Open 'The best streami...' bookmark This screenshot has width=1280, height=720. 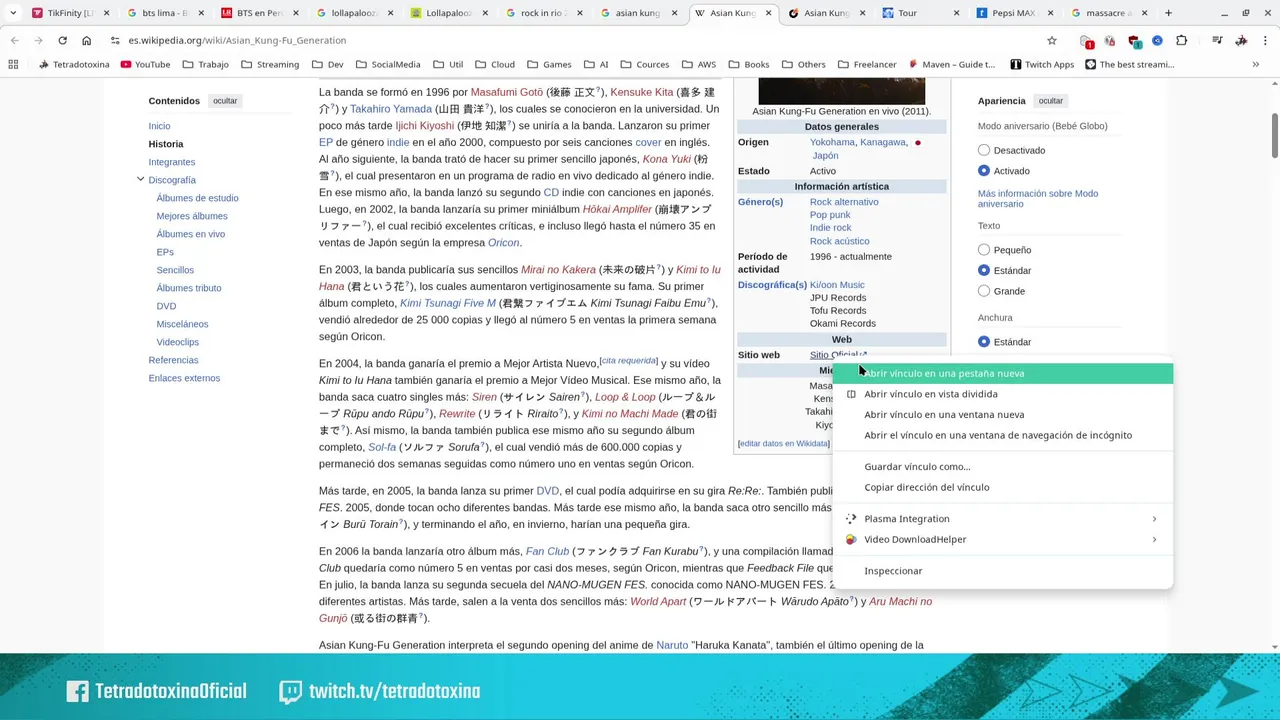pos(1128,64)
